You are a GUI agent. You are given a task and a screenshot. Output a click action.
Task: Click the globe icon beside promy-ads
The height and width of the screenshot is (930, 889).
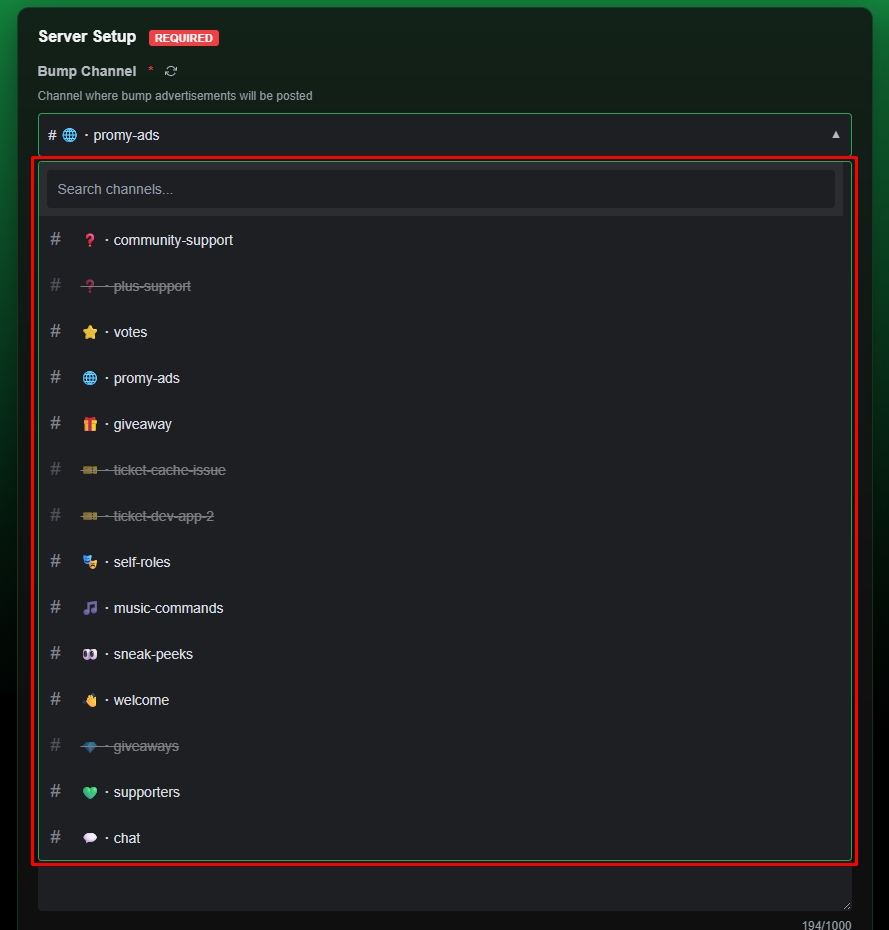(x=89, y=378)
